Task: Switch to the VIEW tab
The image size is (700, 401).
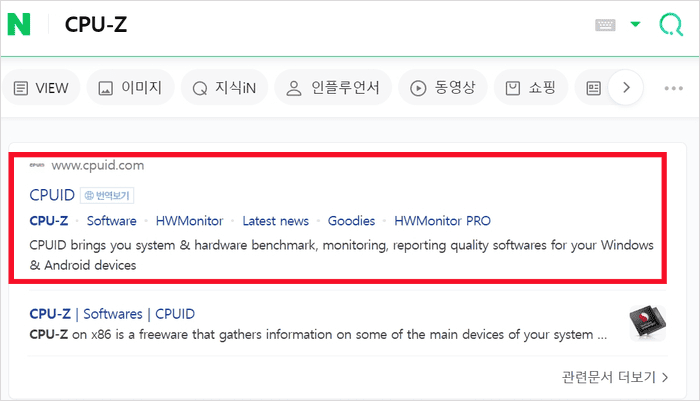Action: [x=41, y=88]
